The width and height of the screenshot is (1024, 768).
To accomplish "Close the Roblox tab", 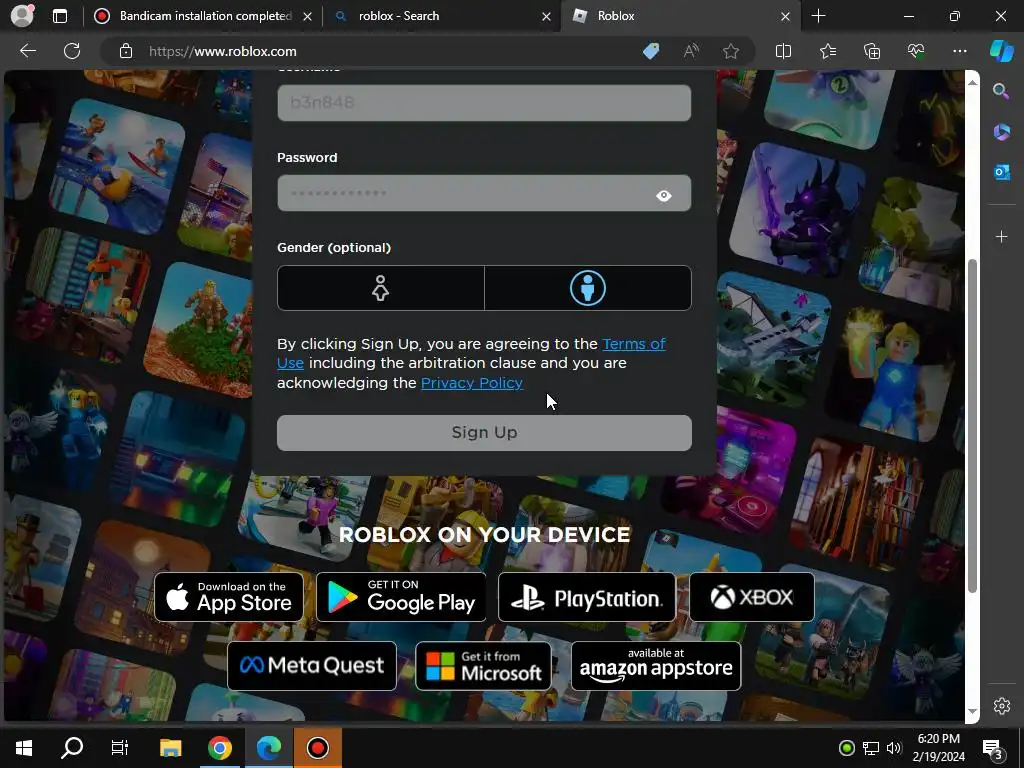I will click(x=786, y=16).
